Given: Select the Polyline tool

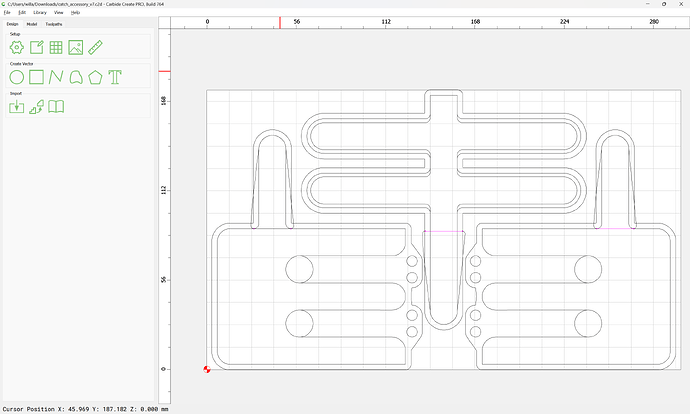Looking at the screenshot, I should pyautogui.click(x=56, y=77).
